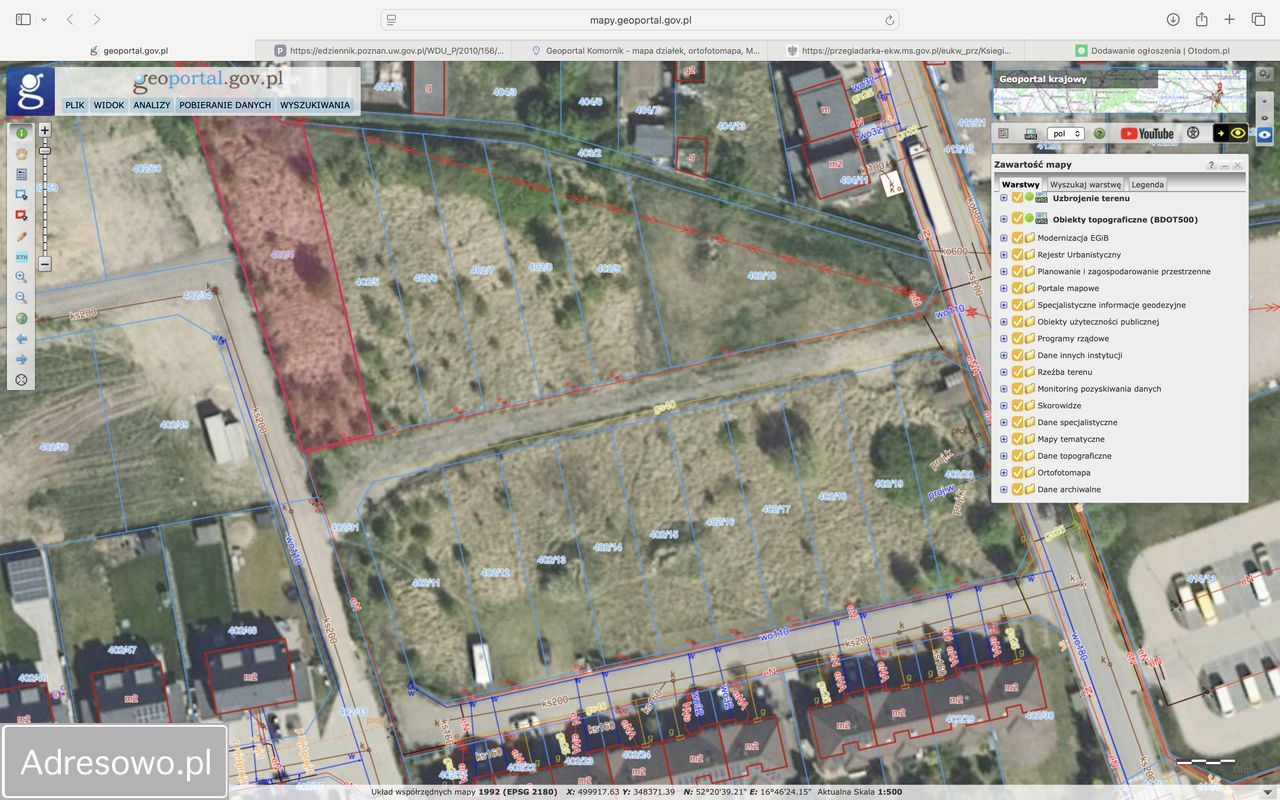
Task: Toggle Portale mapowe checkbox
Action: pos(1018,288)
